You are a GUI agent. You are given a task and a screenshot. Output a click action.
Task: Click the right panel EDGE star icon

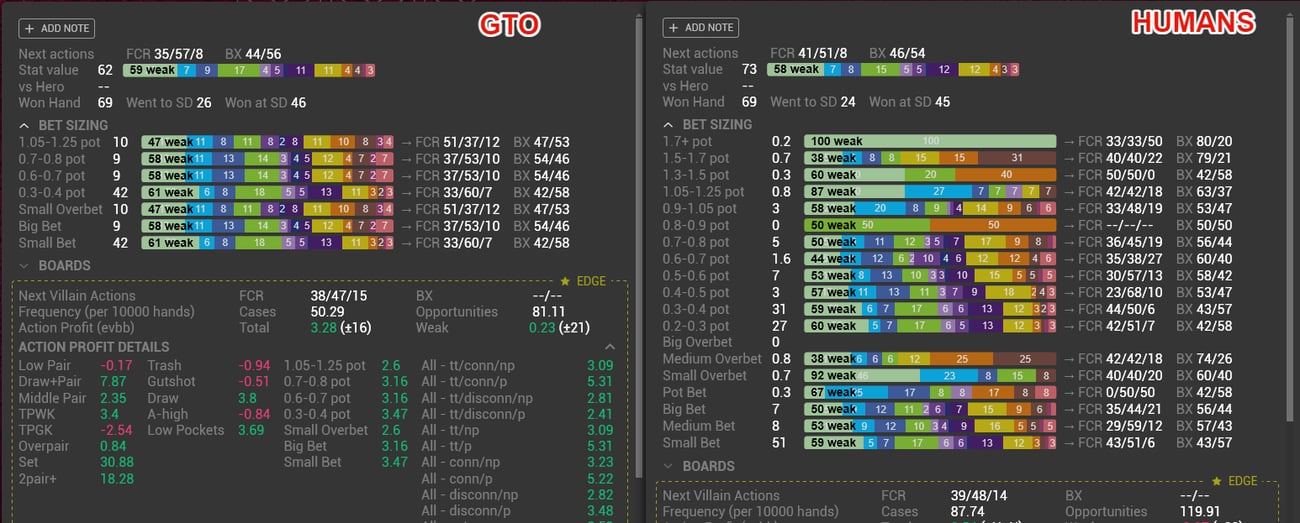pos(1217,482)
